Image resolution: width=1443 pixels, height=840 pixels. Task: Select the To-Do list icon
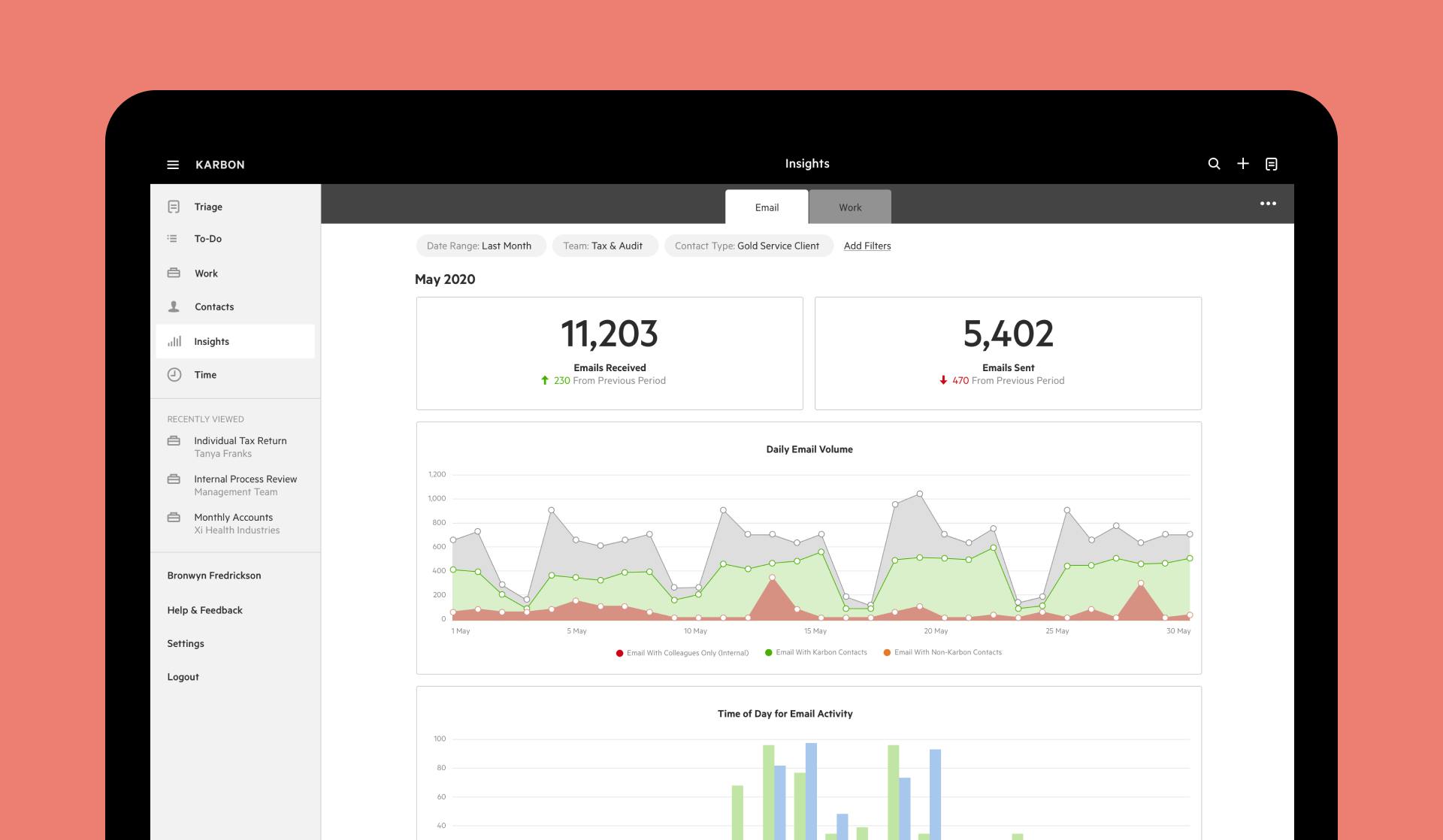pyautogui.click(x=174, y=239)
